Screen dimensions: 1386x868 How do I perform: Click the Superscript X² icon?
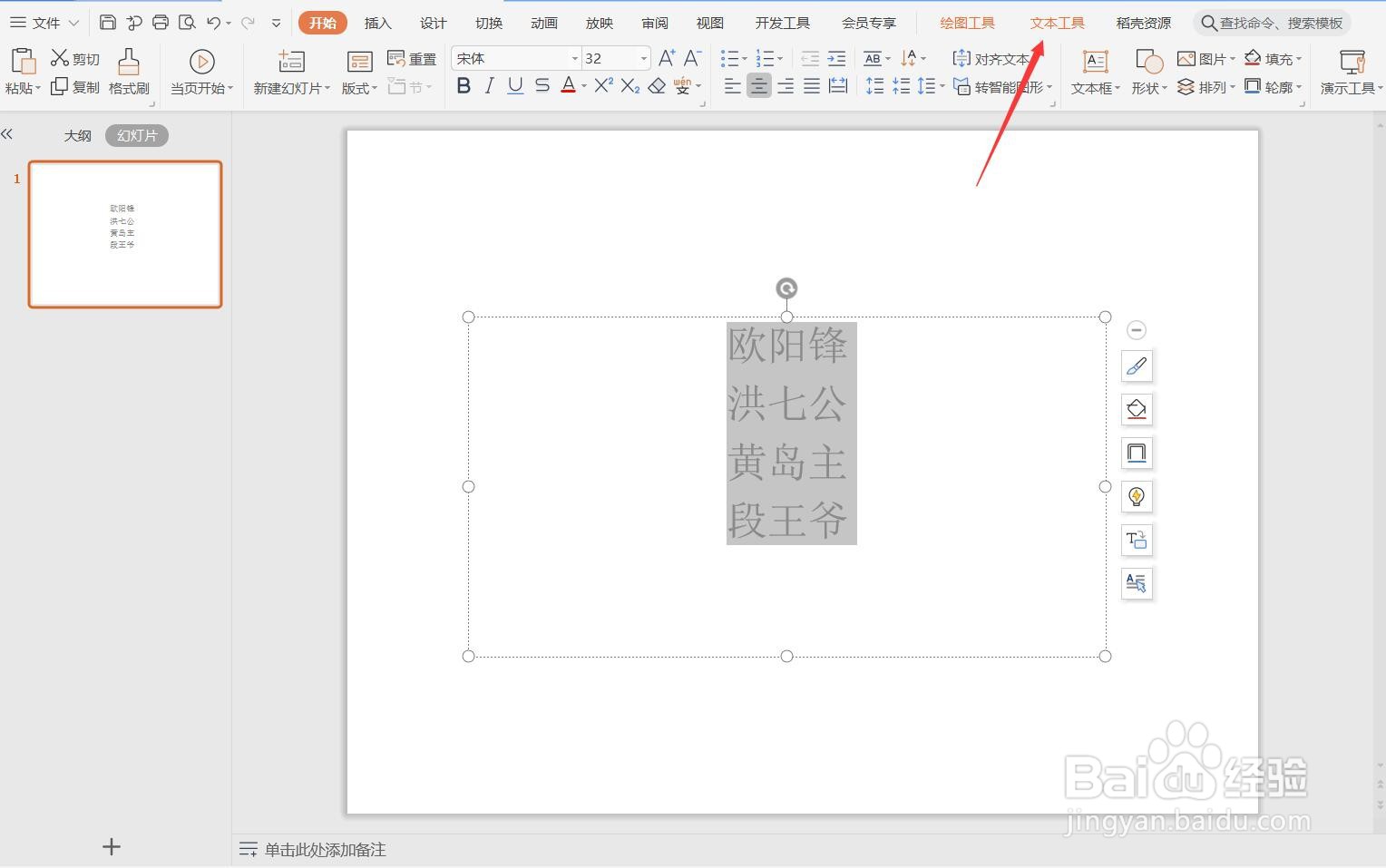click(604, 86)
